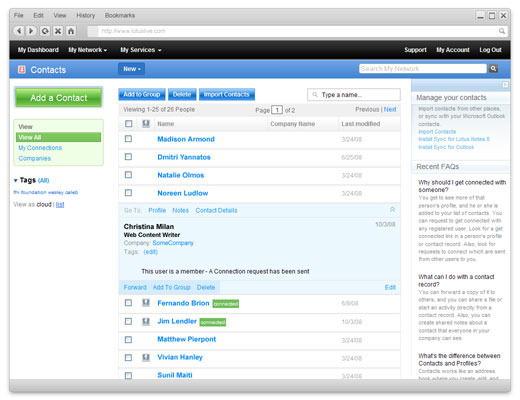This screenshot has height=400, width=520.
Task: Select Natalie Olmos checkbox
Action: click(128, 175)
